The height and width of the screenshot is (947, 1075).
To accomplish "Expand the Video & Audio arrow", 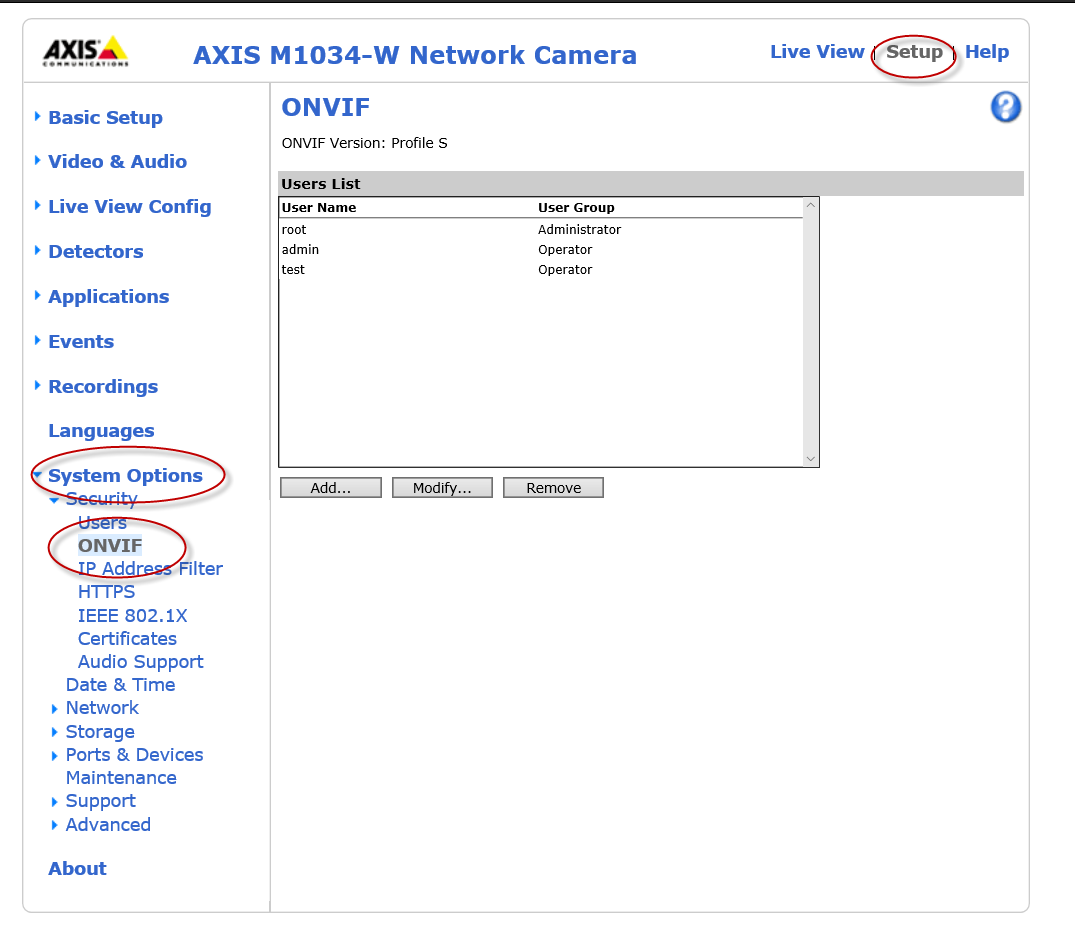I will [38, 160].
